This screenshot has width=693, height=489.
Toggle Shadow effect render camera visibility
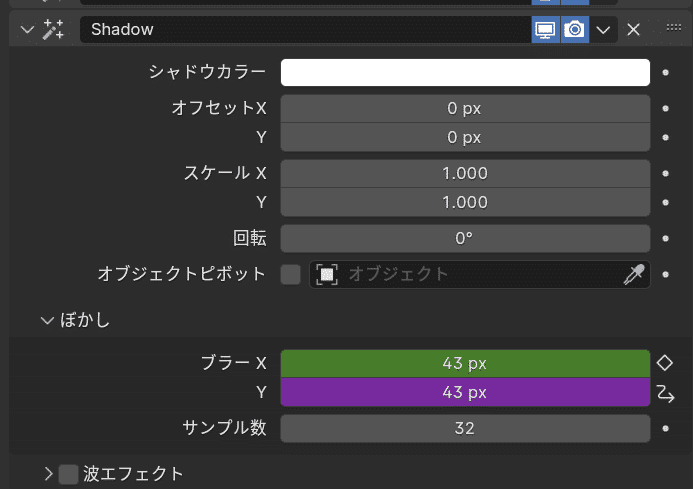click(575, 30)
